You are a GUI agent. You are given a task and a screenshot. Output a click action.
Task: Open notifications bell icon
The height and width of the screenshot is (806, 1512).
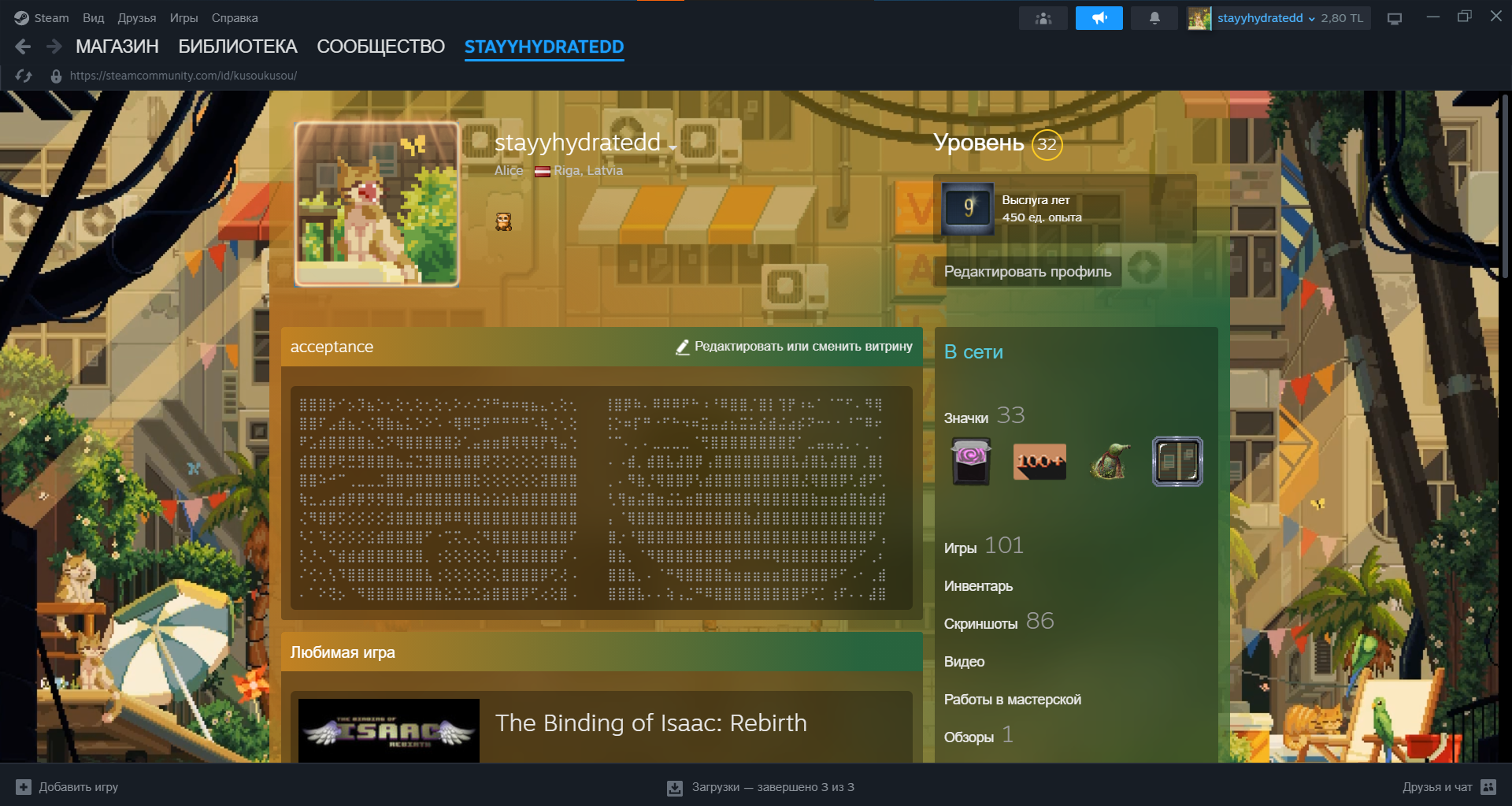(1154, 18)
